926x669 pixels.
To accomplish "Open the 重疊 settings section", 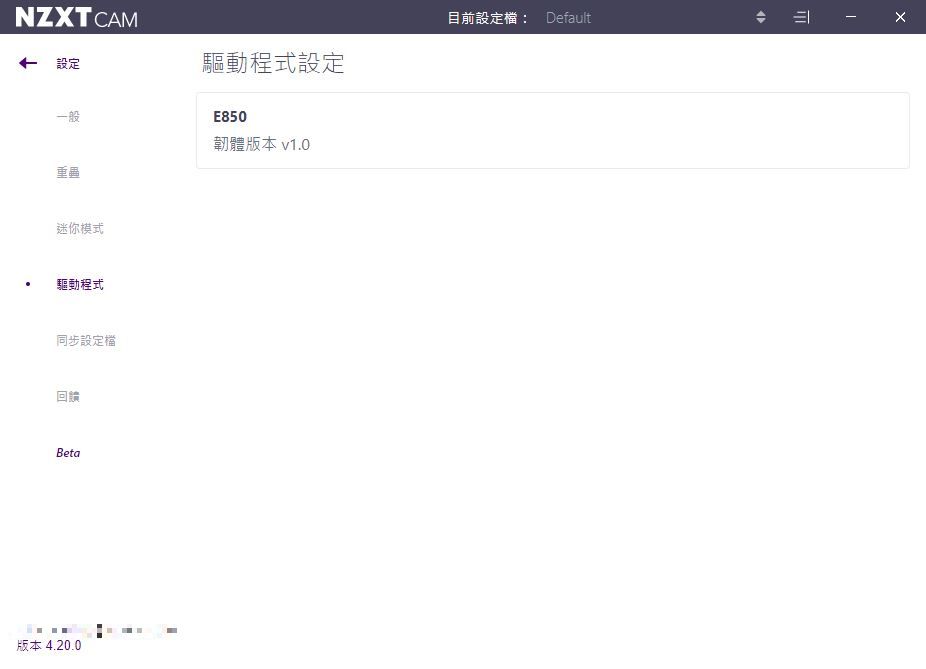I will (68, 172).
